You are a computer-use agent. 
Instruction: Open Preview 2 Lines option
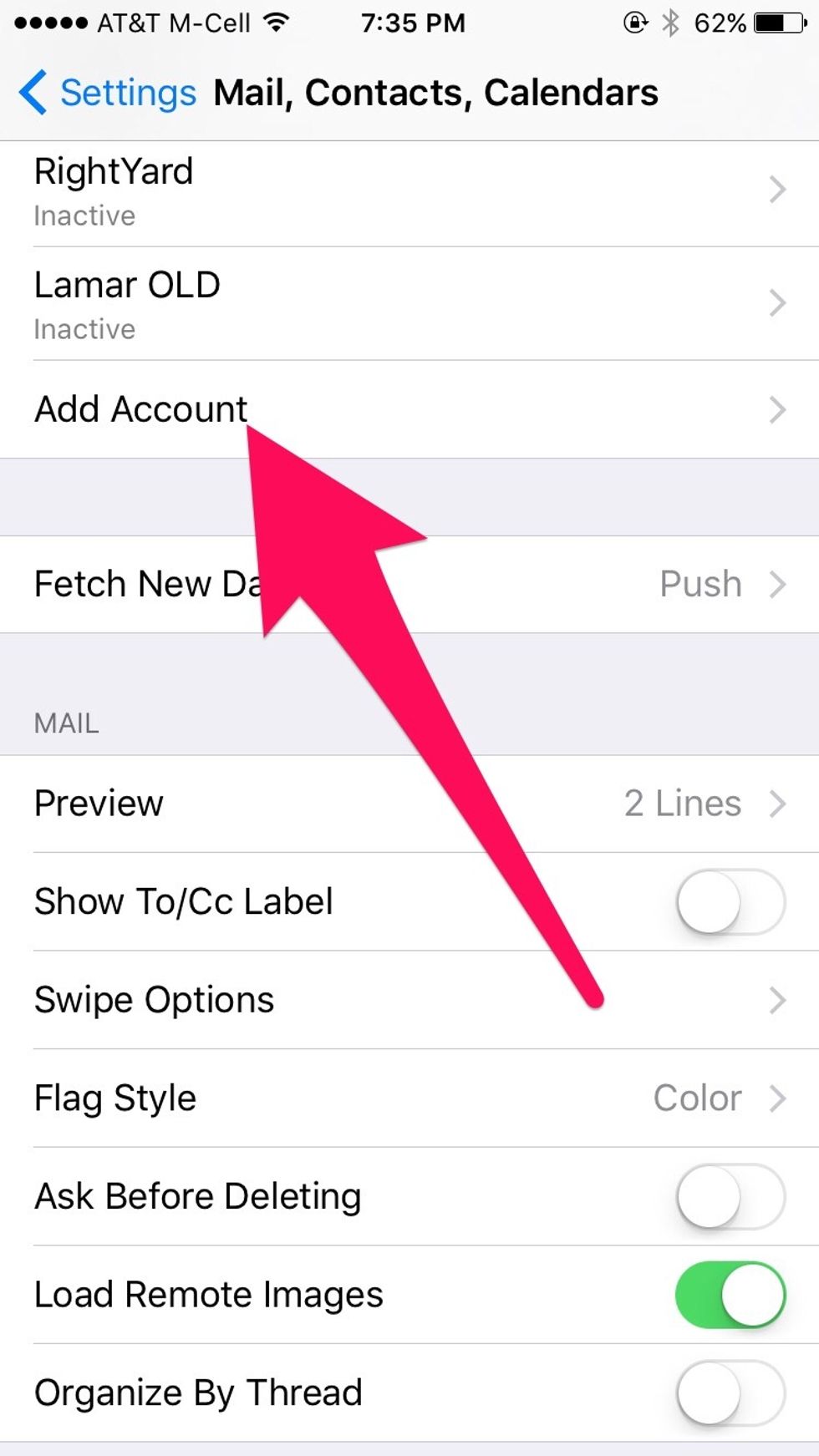(x=409, y=804)
